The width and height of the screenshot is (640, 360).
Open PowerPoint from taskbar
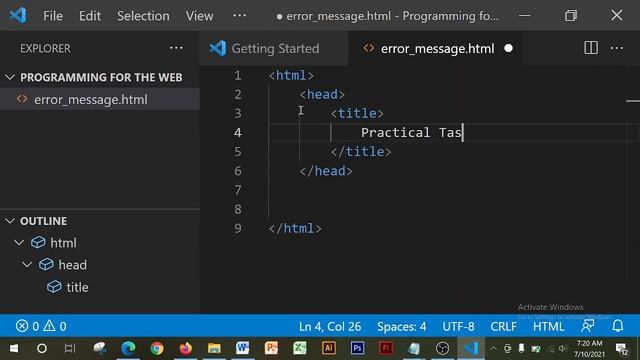pyautogui.click(x=271, y=348)
